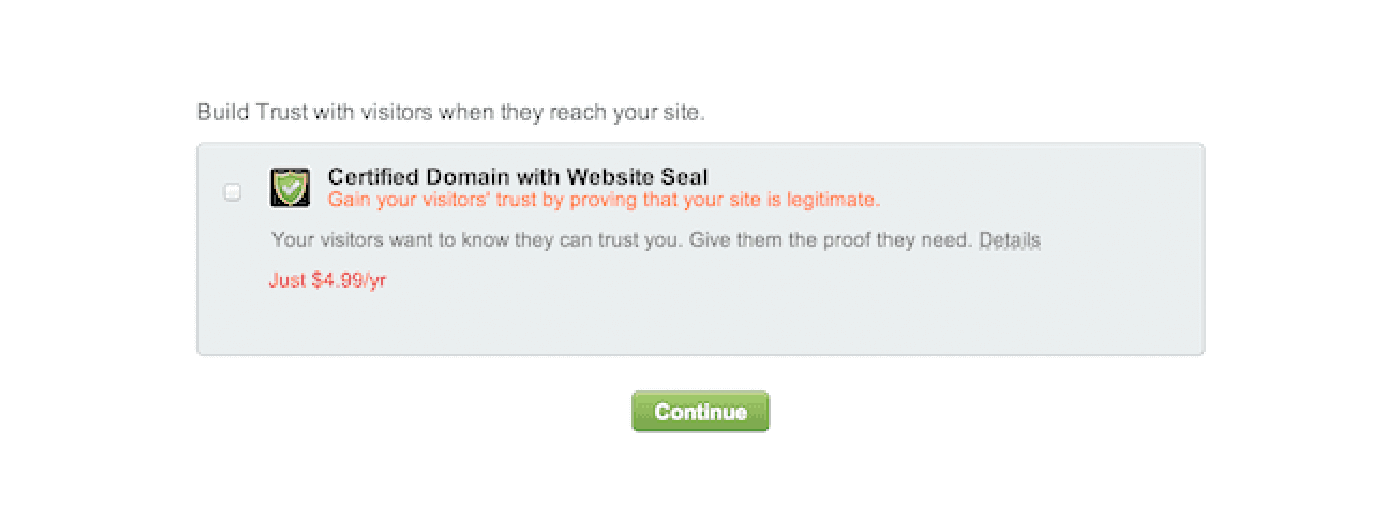Select the Website Seal add-on checkbox
The width and height of the screenshot is (1400, 520).
(232, 192)
